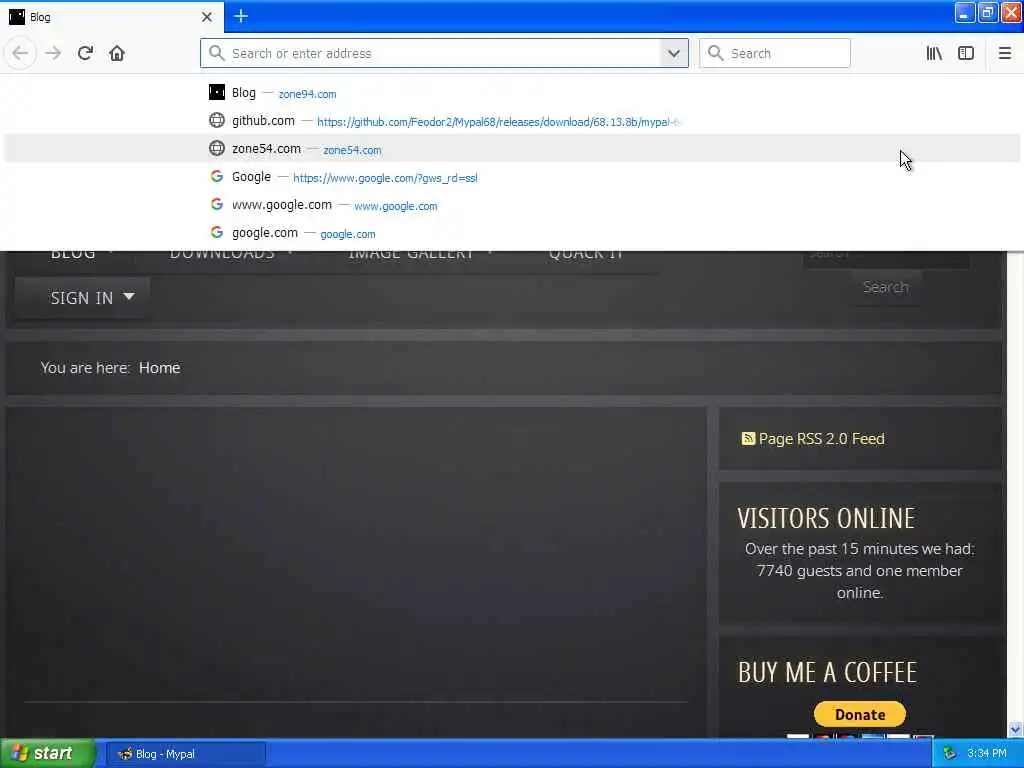
Task: Collapse the address bar history dropdown
Action: pos(674,54)
